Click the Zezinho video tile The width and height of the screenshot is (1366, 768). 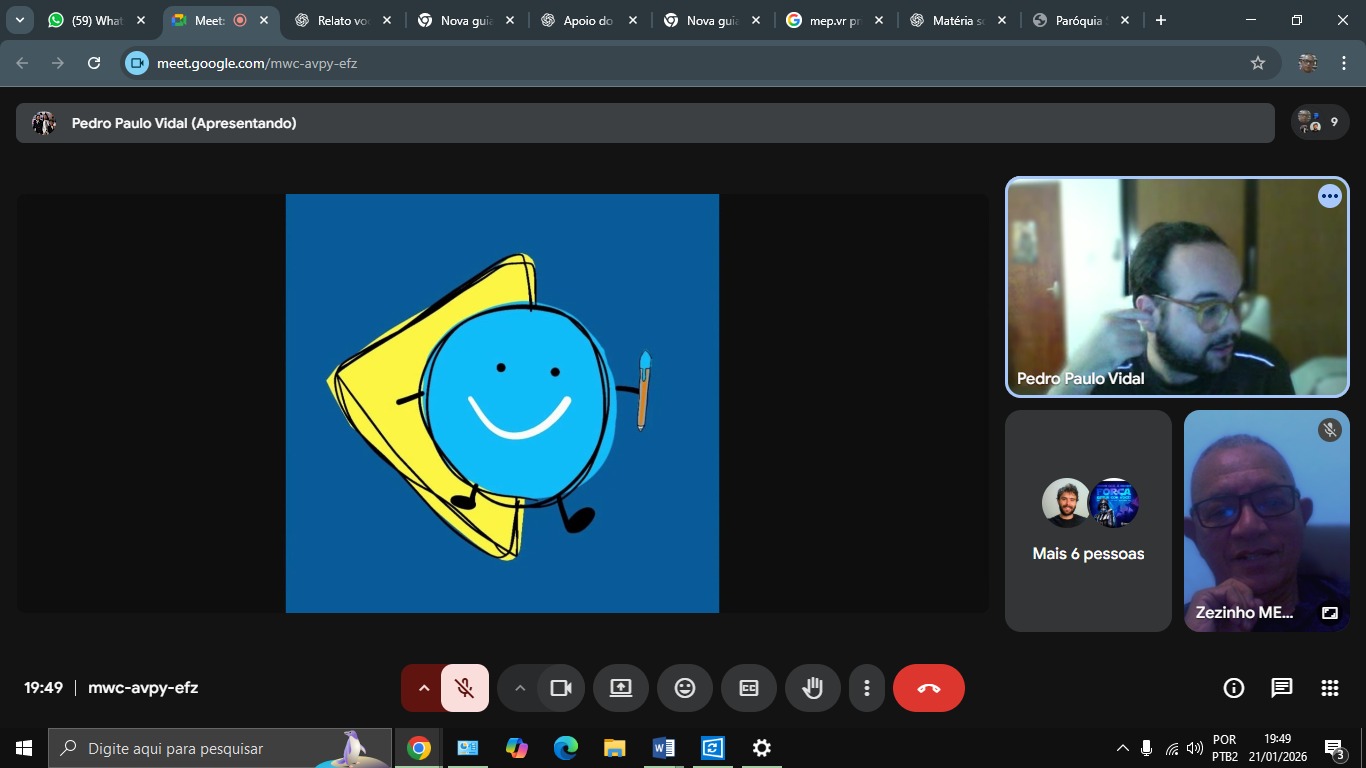coord(1266,521)
